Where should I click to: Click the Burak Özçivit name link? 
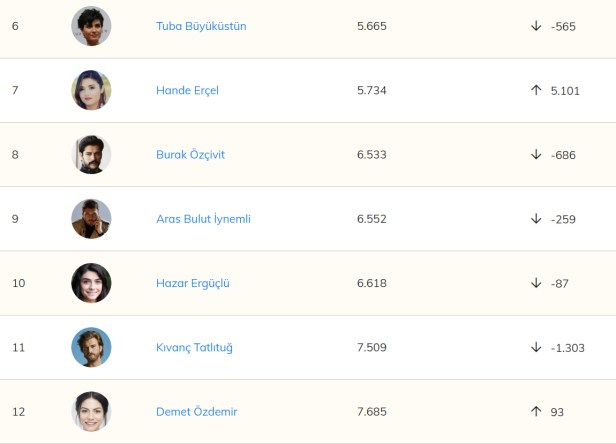point(190,155)
